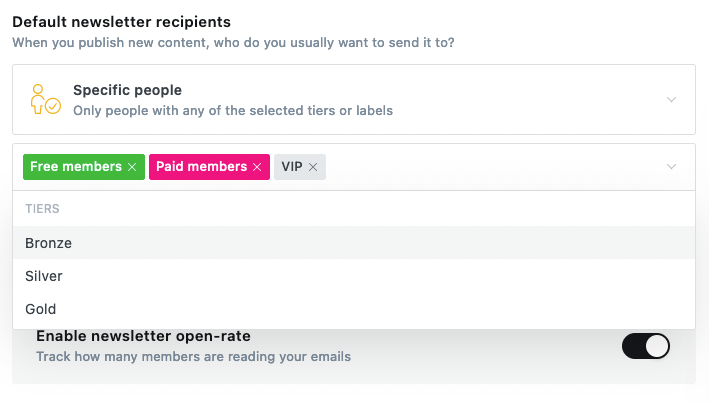Choose the Gold tier option

coord(354,309)
